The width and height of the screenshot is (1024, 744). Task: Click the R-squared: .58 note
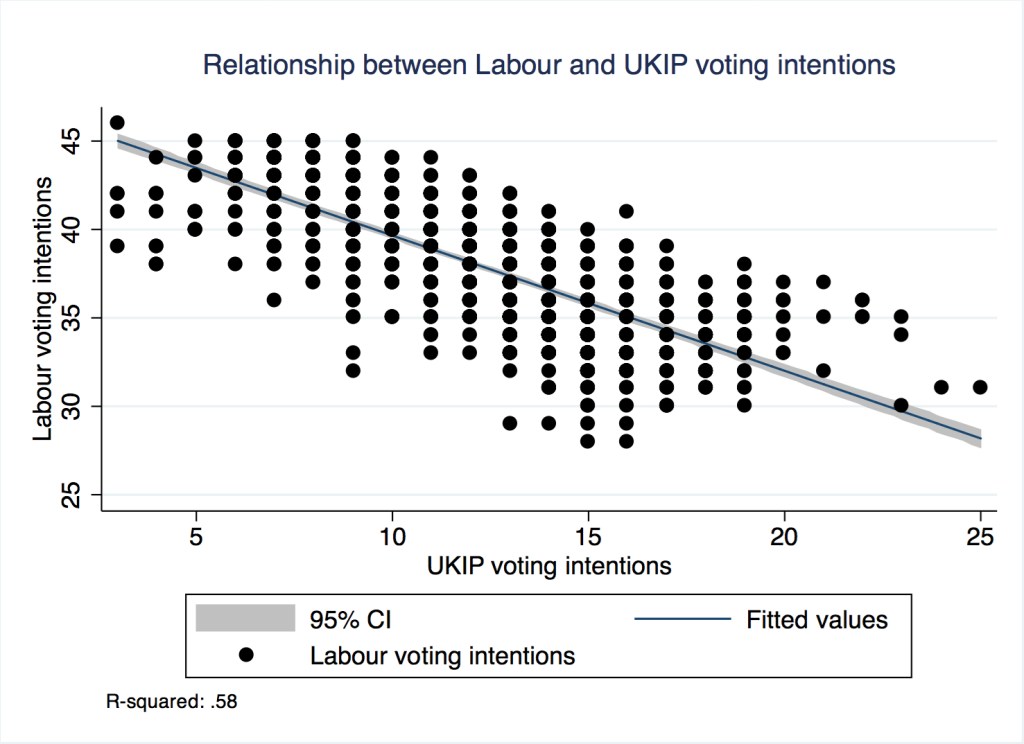172,702
